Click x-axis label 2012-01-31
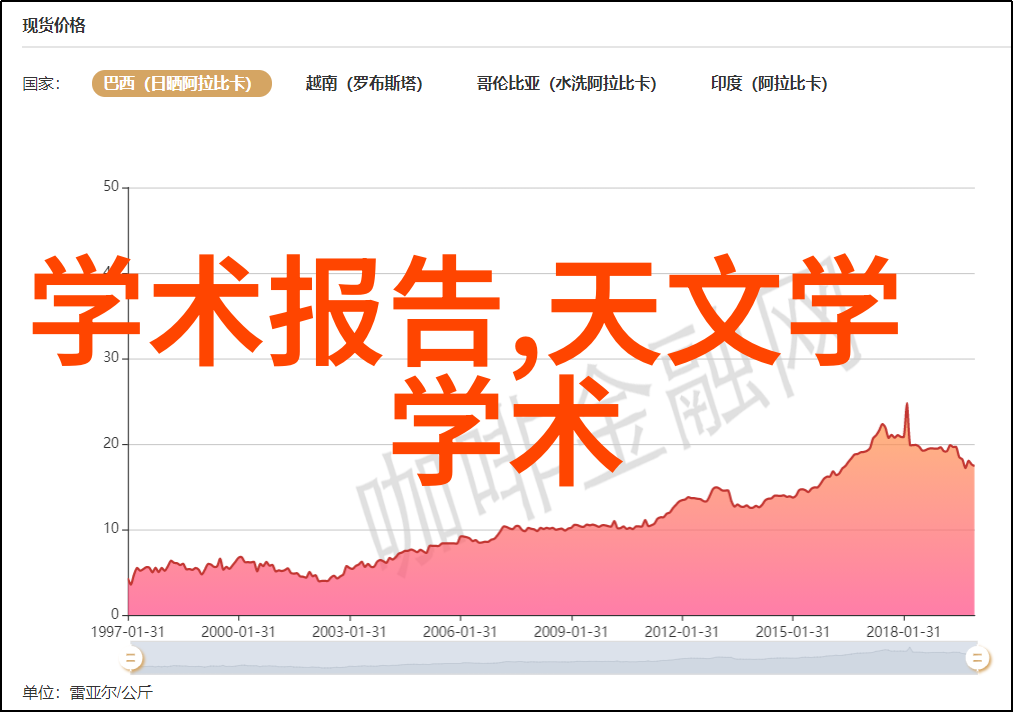 point(682,632)
